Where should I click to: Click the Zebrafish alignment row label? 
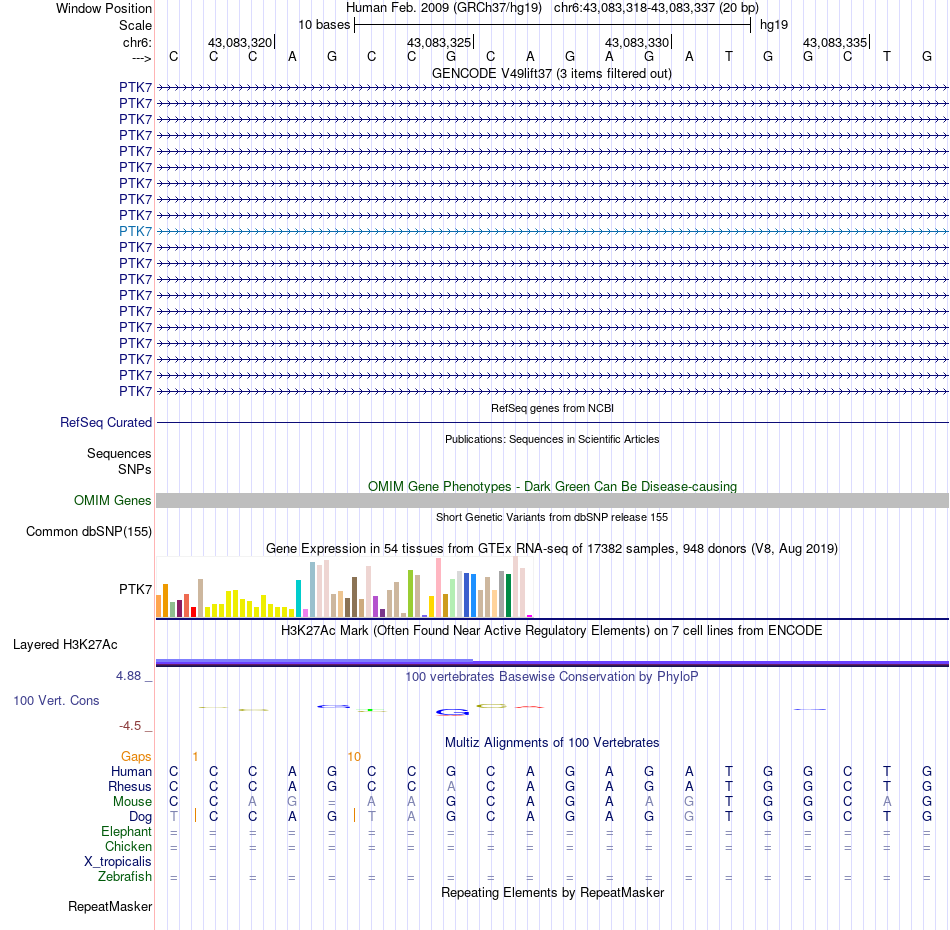tap(125, 877)
